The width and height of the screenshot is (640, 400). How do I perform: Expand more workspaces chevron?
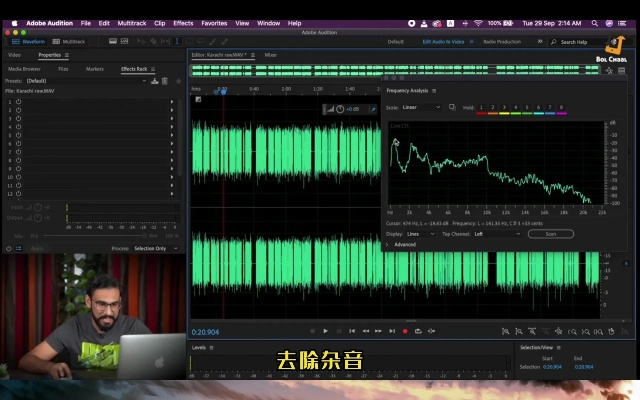click(540, 41)
